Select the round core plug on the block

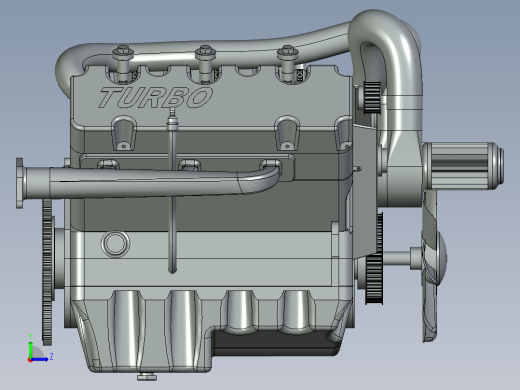tap(115, 243)
